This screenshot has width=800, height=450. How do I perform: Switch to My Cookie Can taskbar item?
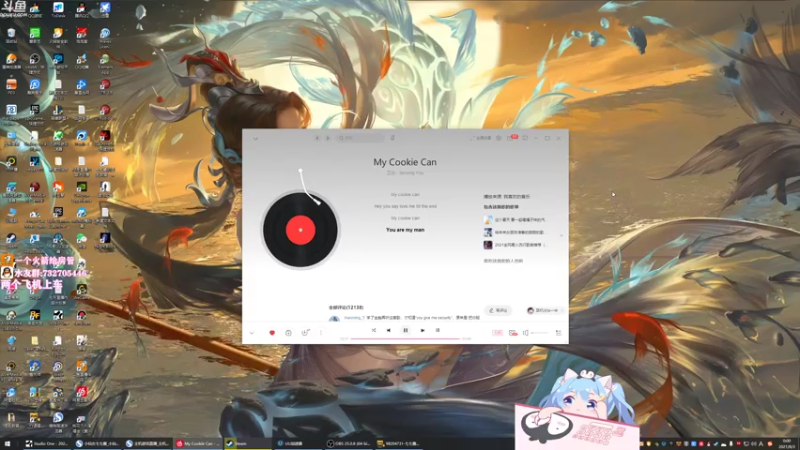click(x=198, y=444)
